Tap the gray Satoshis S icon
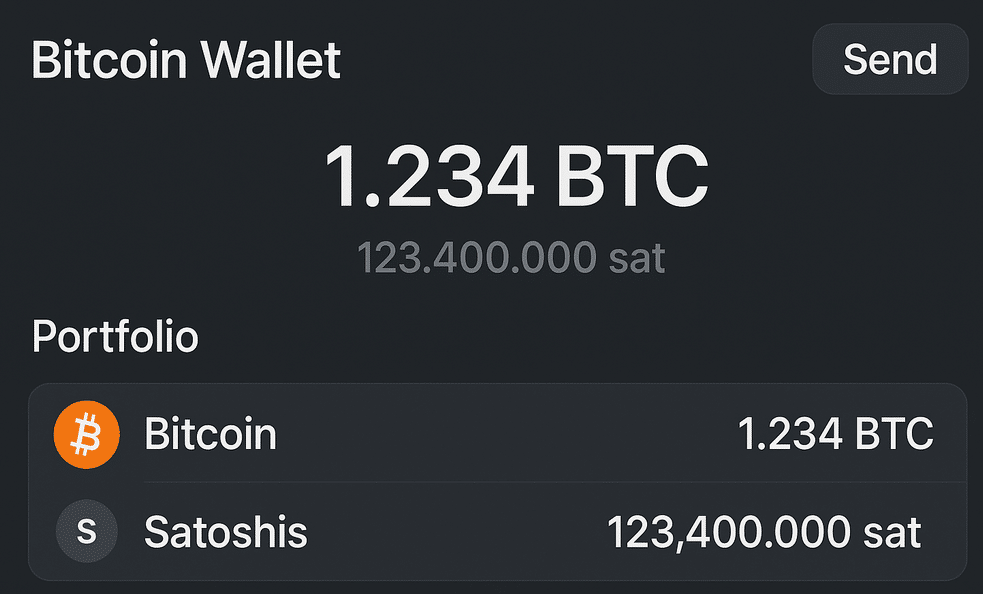 pos(87,531)
